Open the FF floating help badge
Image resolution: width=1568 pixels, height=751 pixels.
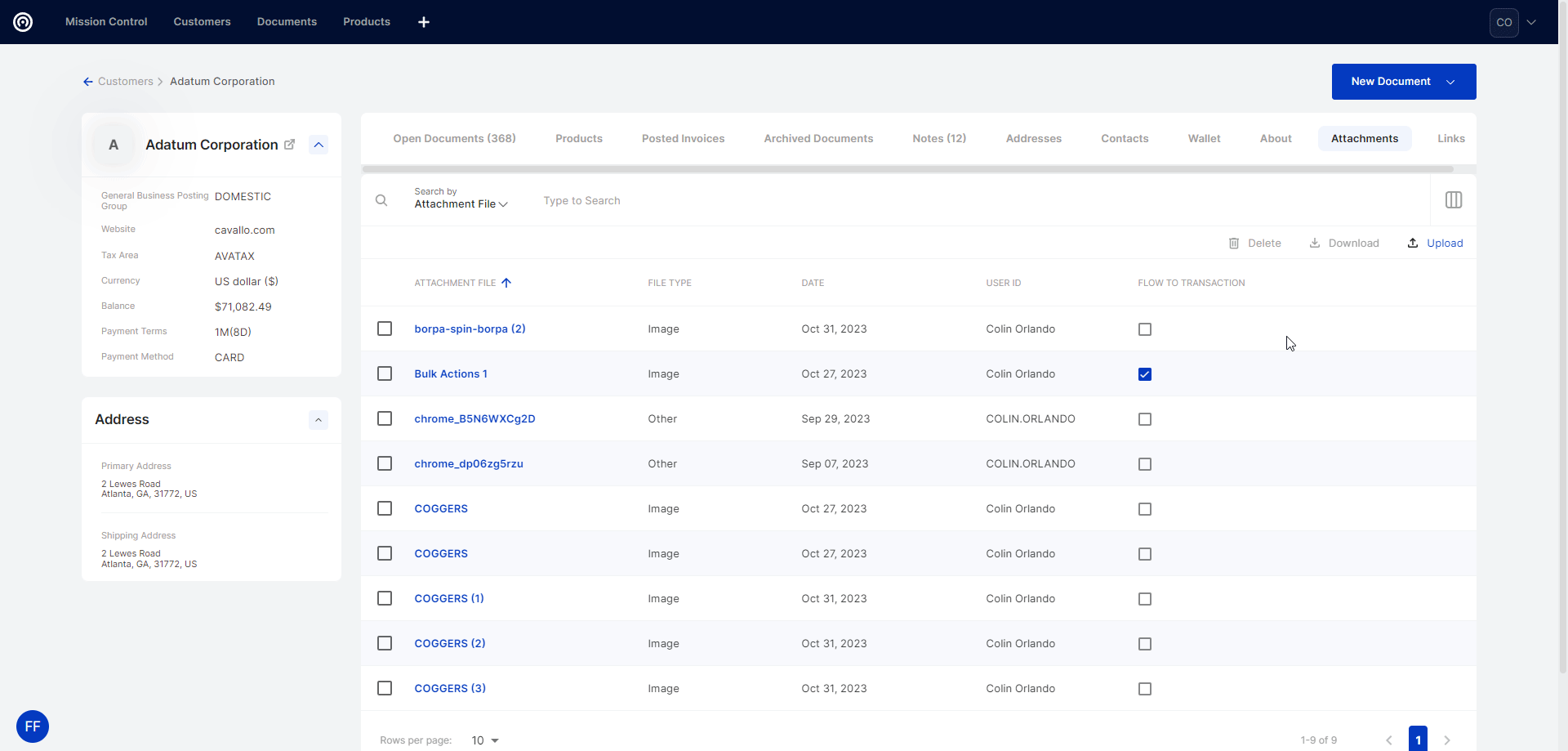pos(33,726)
